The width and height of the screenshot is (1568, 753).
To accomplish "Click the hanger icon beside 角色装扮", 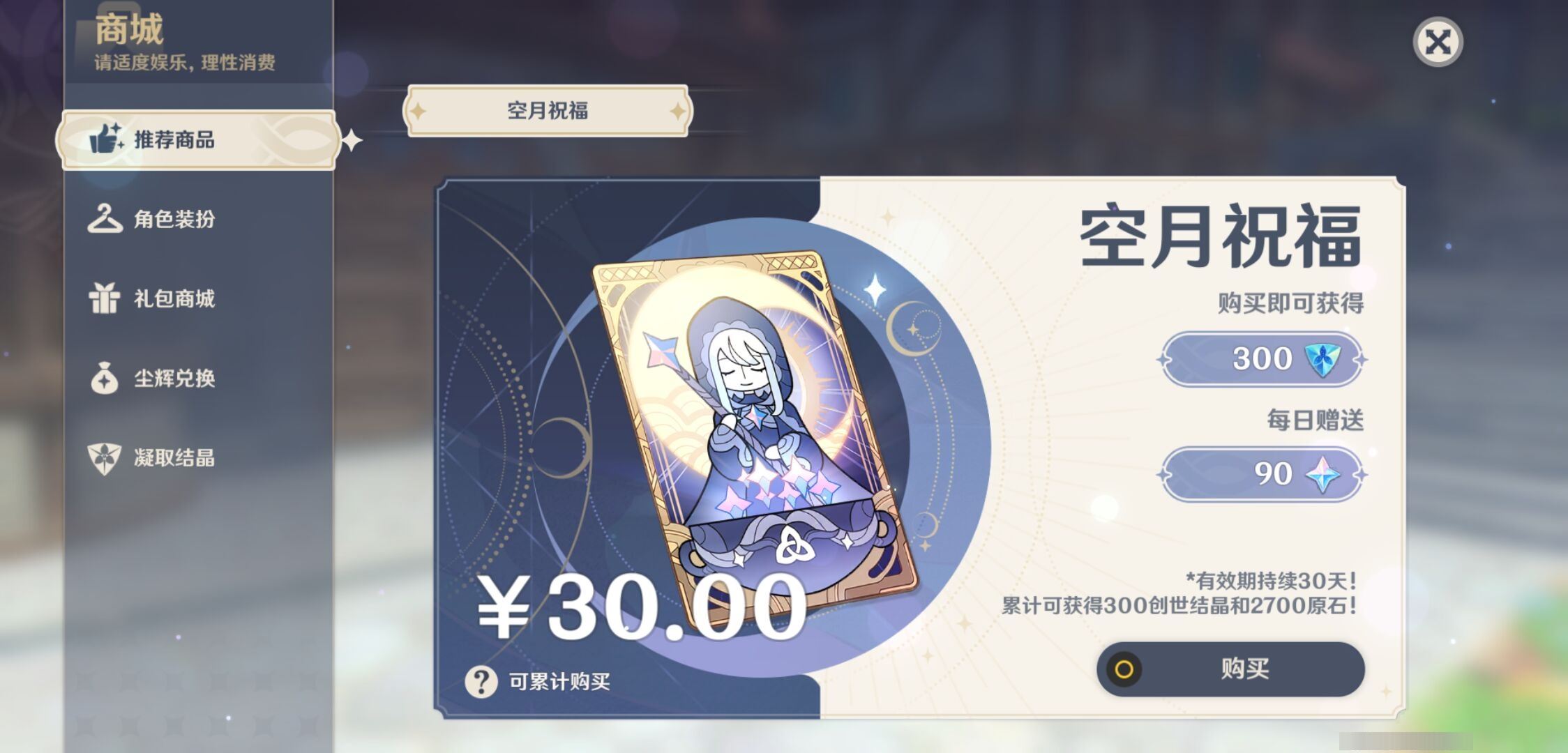I will coord(105,219).
